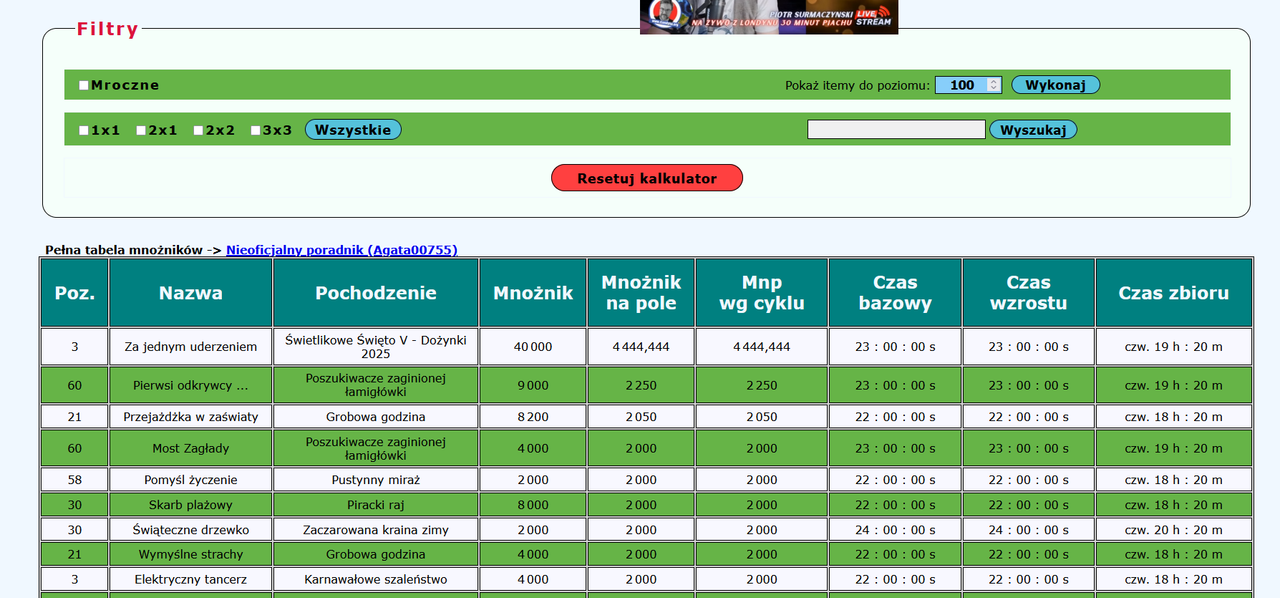Select the item Skarb plażowy

click(191, 505)
